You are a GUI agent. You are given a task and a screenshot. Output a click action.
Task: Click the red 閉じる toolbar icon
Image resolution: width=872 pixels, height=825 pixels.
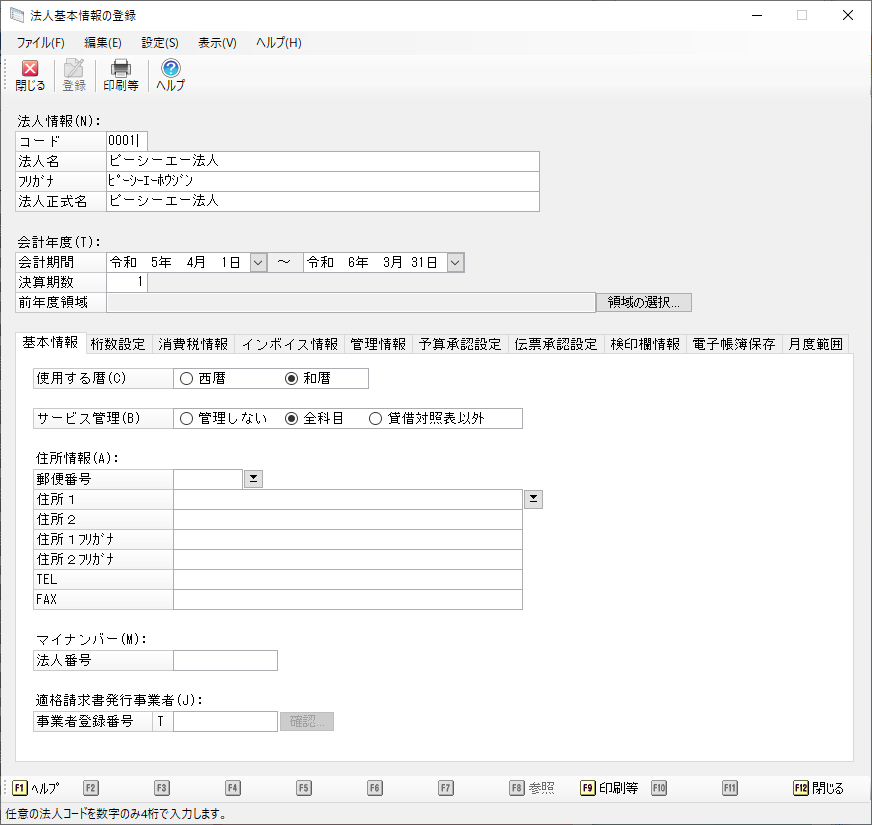tap(30, 69)
